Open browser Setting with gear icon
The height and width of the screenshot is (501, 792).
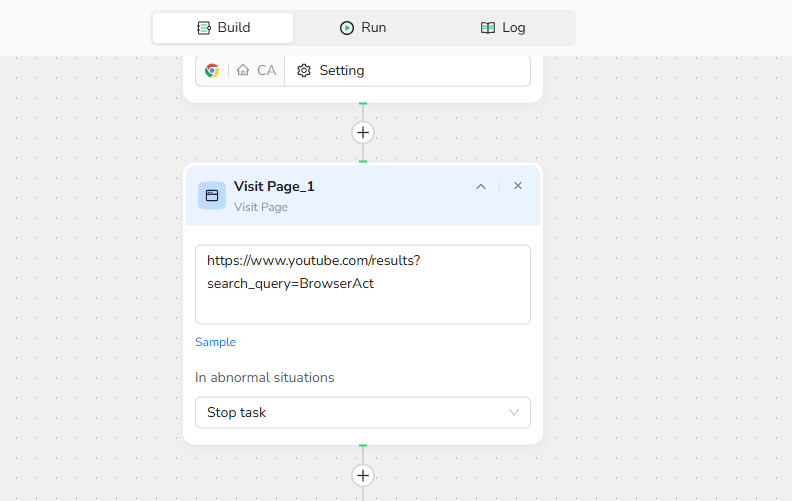pyautogui.click(x=331, y=71)
